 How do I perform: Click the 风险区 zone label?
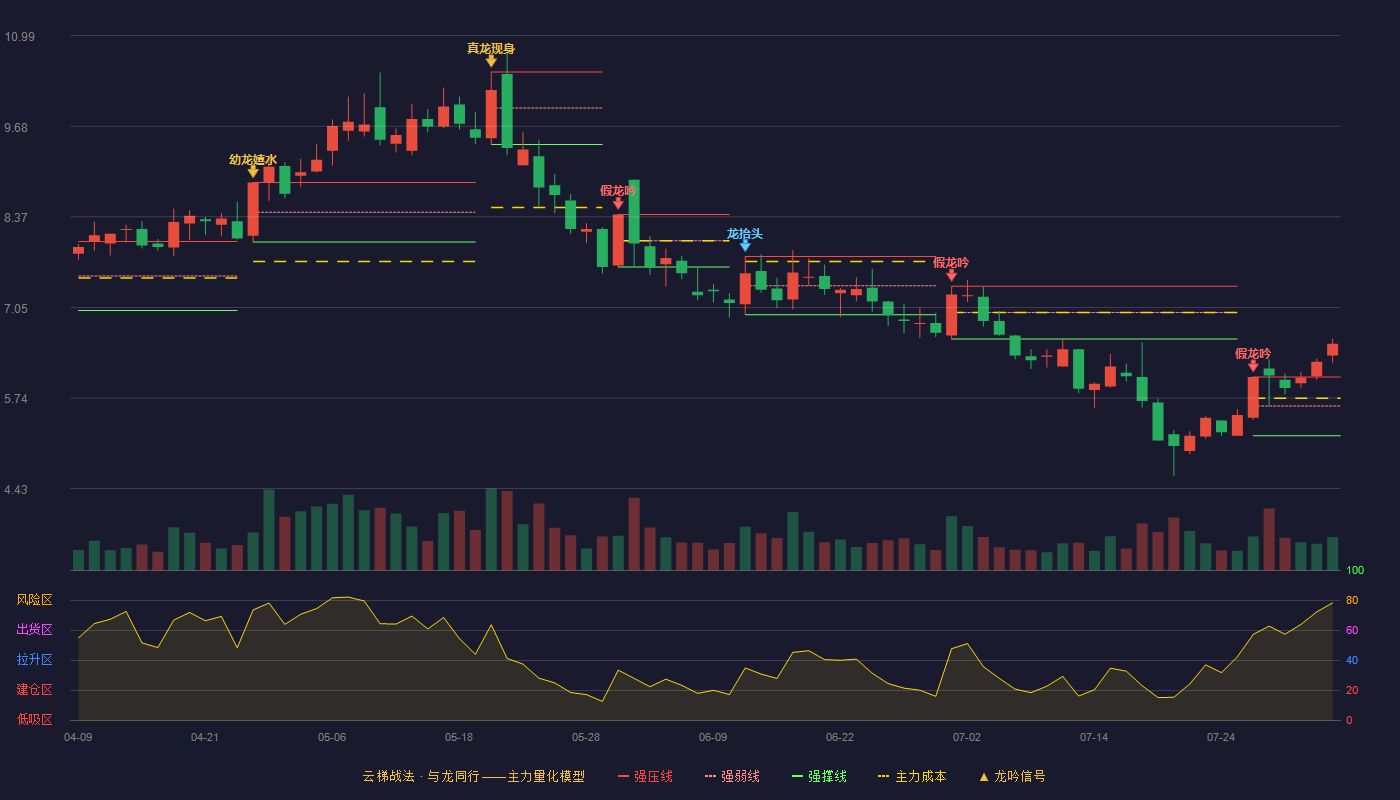click(x=34, y=600)
